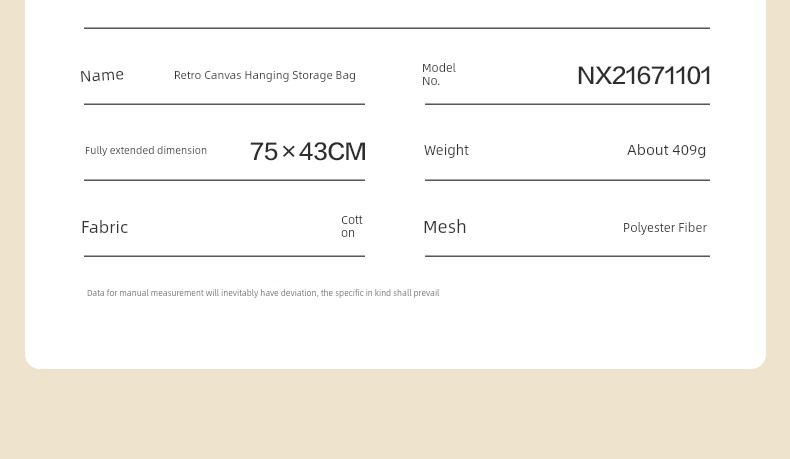Select model number NX21671101
The width and height of the screenshot is (790, 459).
(x=644, y=76)
